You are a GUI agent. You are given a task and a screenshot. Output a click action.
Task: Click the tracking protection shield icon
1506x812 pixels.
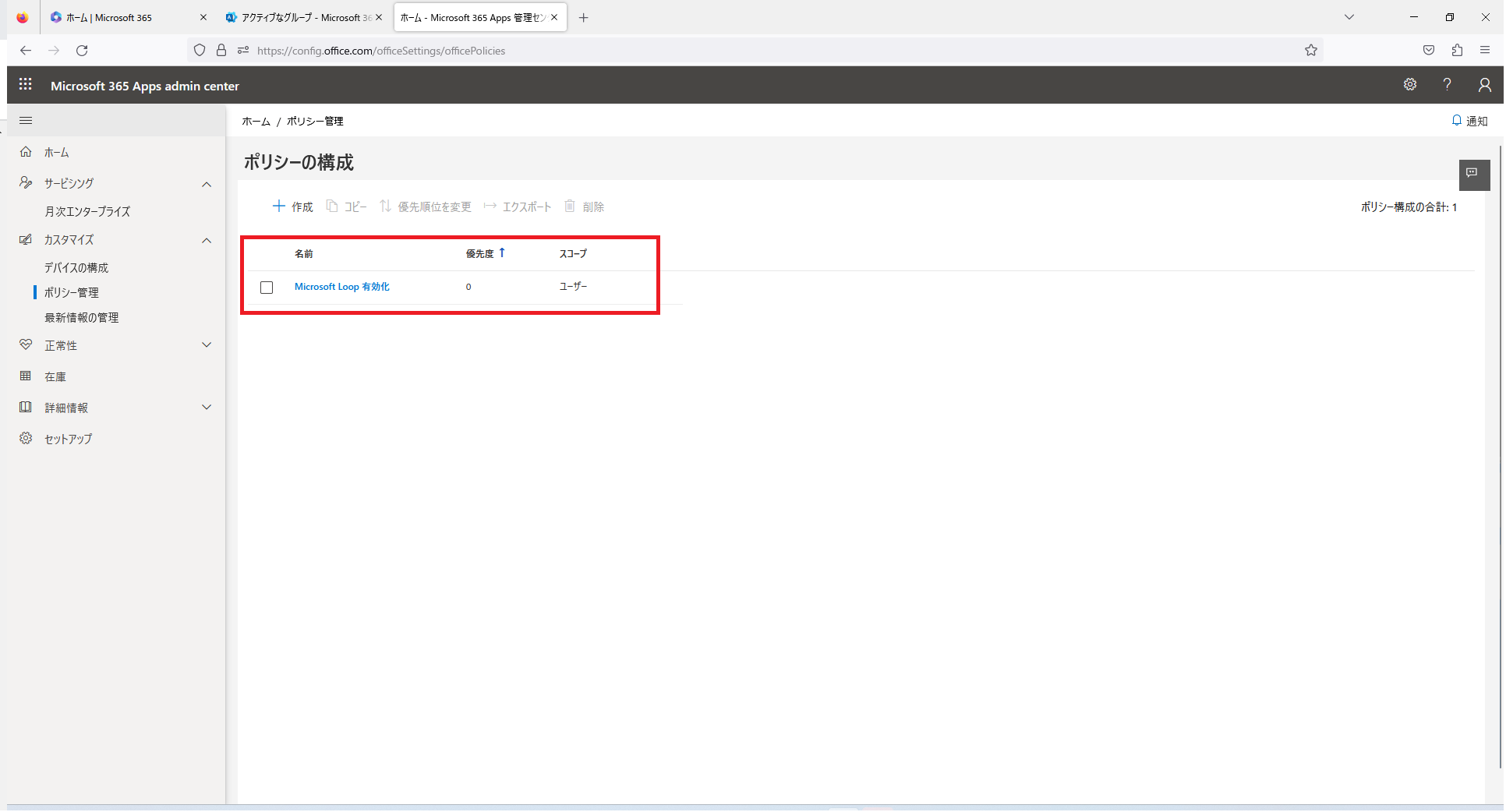tap(200, 51)
